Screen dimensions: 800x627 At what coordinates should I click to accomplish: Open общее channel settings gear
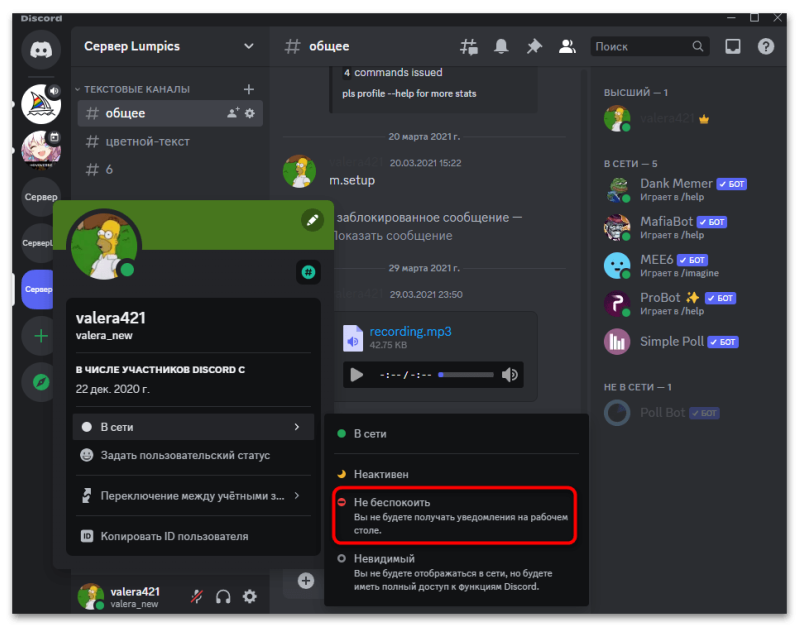[249, 113]
